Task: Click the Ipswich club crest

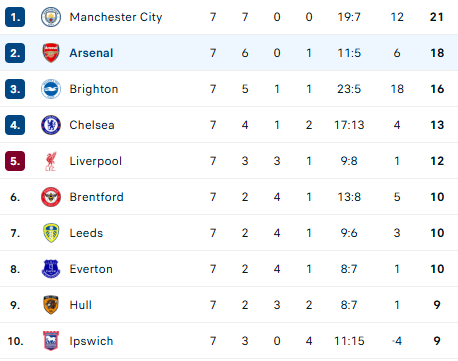Action: pyautogui.click(x=51, y=341)
